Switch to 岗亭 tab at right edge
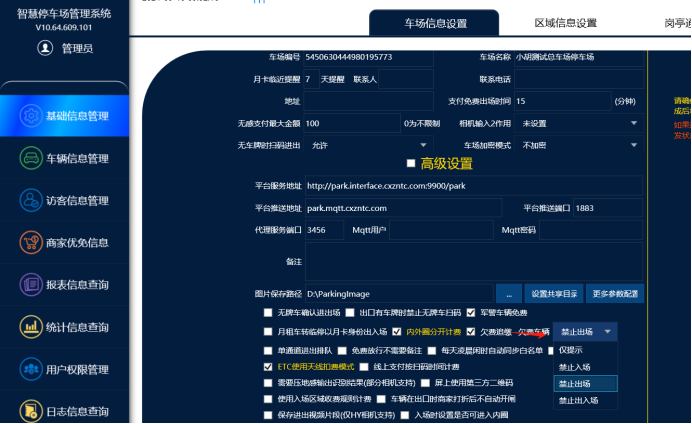The height and width of the screenshot is (424, 692). click(x=677, y=23)
